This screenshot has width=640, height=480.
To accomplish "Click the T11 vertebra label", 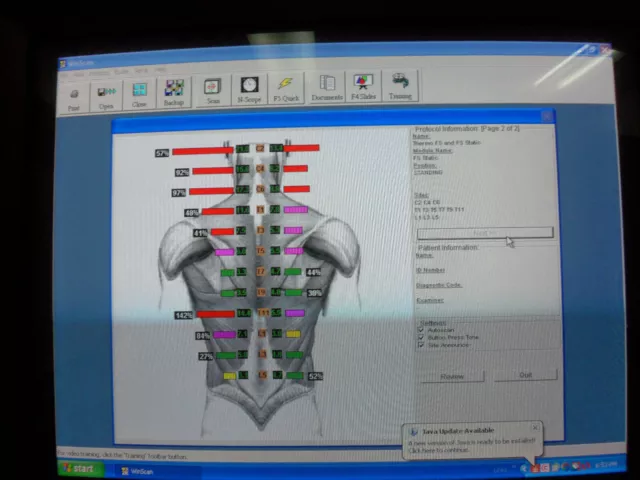I will coord(263,313).
